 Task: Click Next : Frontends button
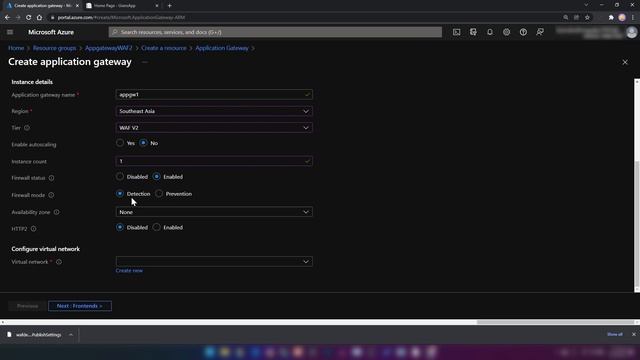tap(80, 306)
